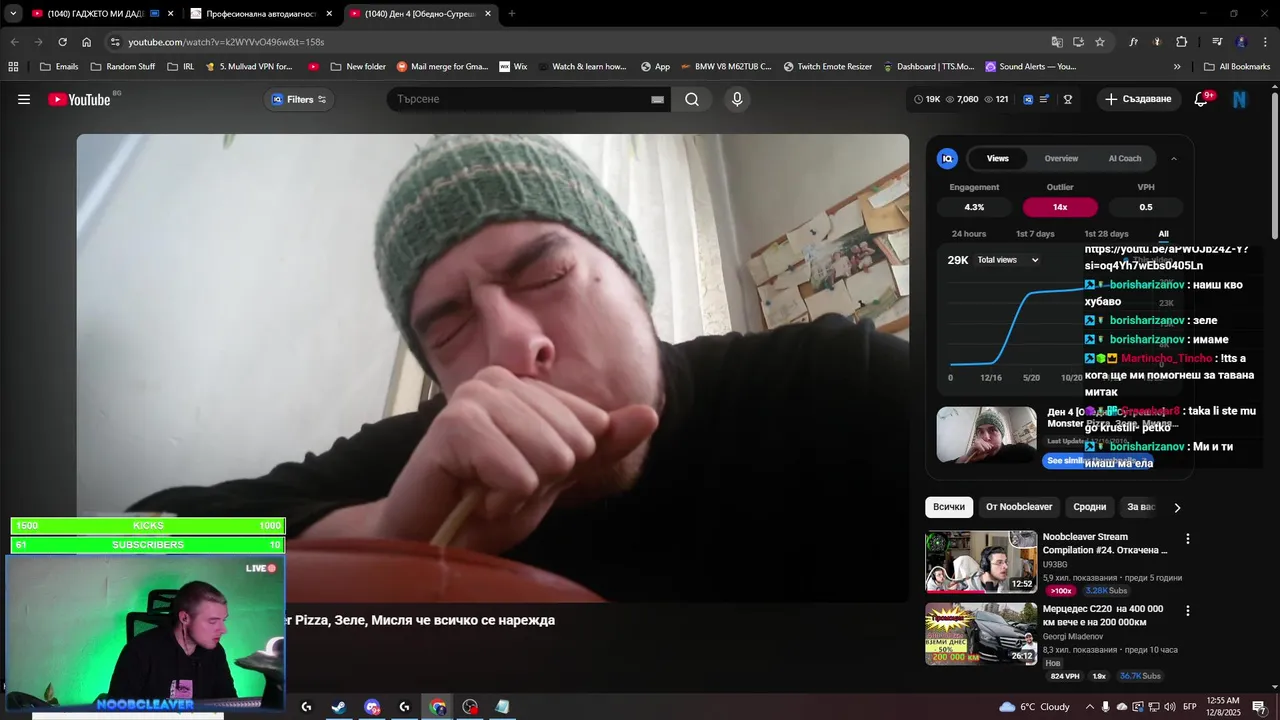Select the All time range
The image size is (1280, 720).
coord(1163,234)
